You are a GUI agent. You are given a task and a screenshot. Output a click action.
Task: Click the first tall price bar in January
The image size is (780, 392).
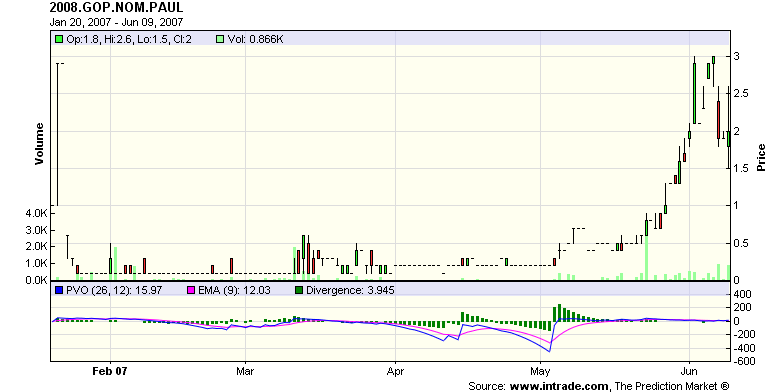57,134
